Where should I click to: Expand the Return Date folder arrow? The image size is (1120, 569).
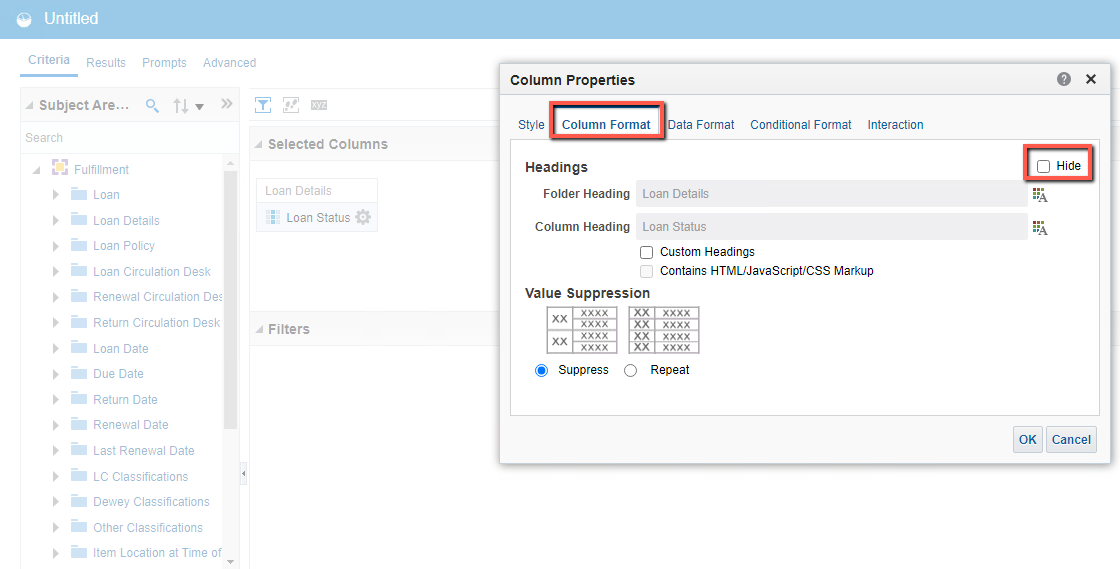point(56,400)
